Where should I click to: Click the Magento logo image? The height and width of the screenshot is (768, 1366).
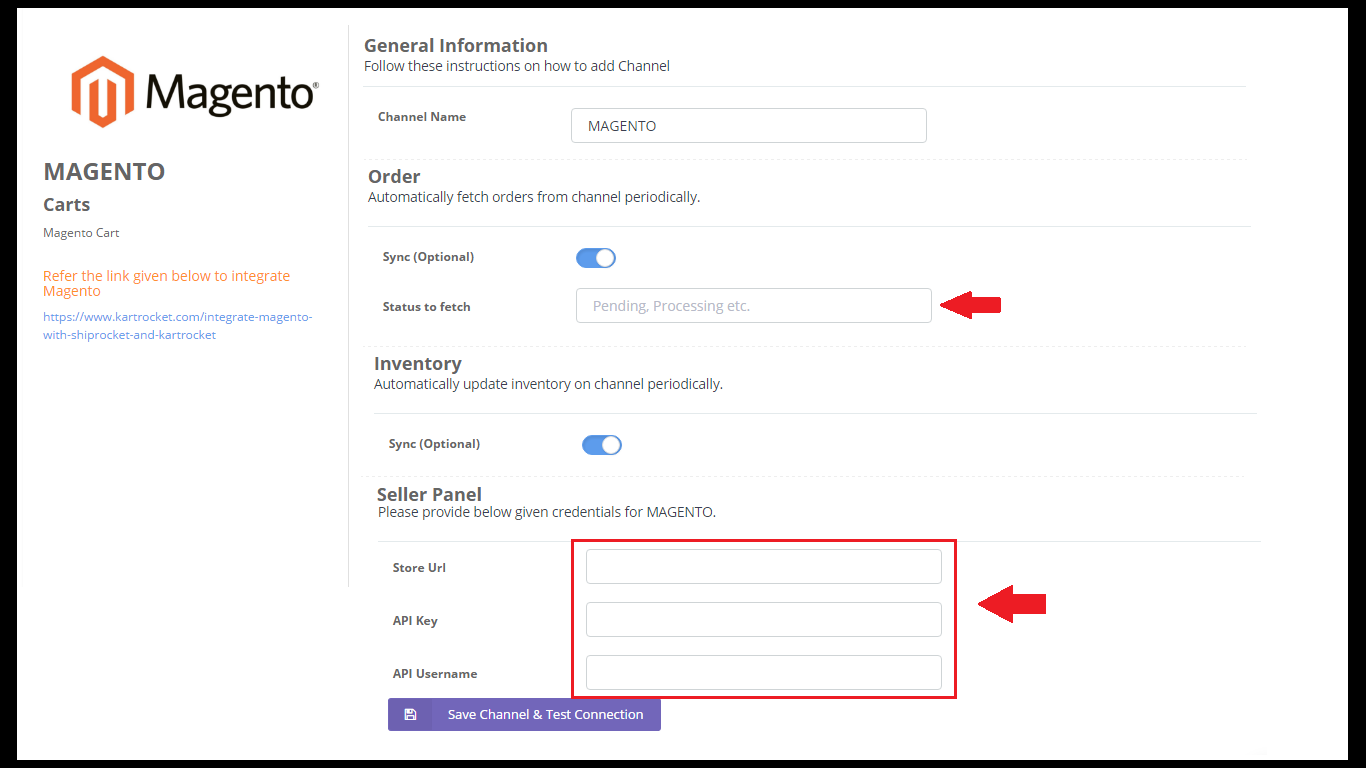pos(194,92)
